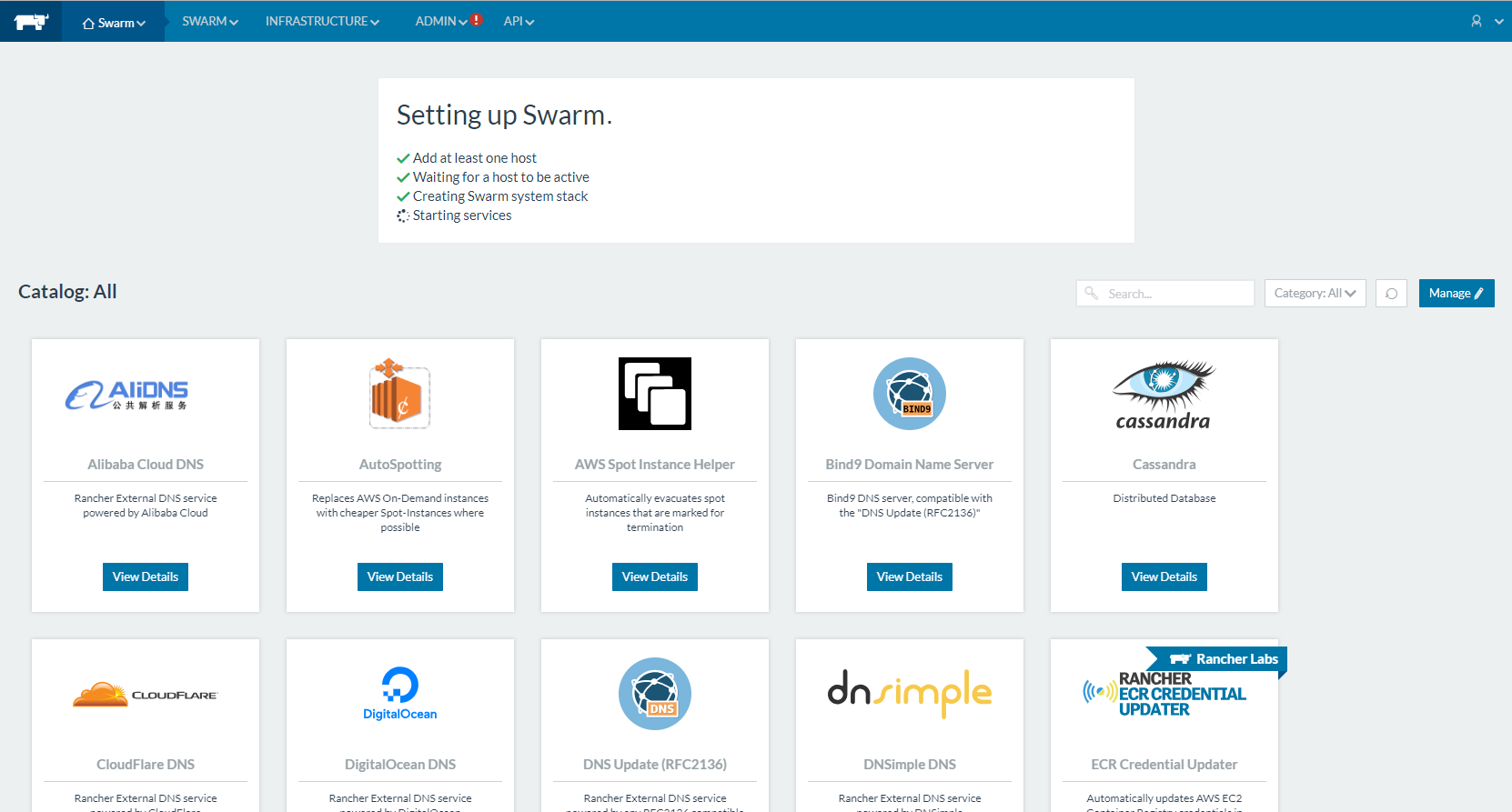Screen dimensions: 1512x812
Task: Click 'Waiting for a host to be active'
Action: click(501, 177)
